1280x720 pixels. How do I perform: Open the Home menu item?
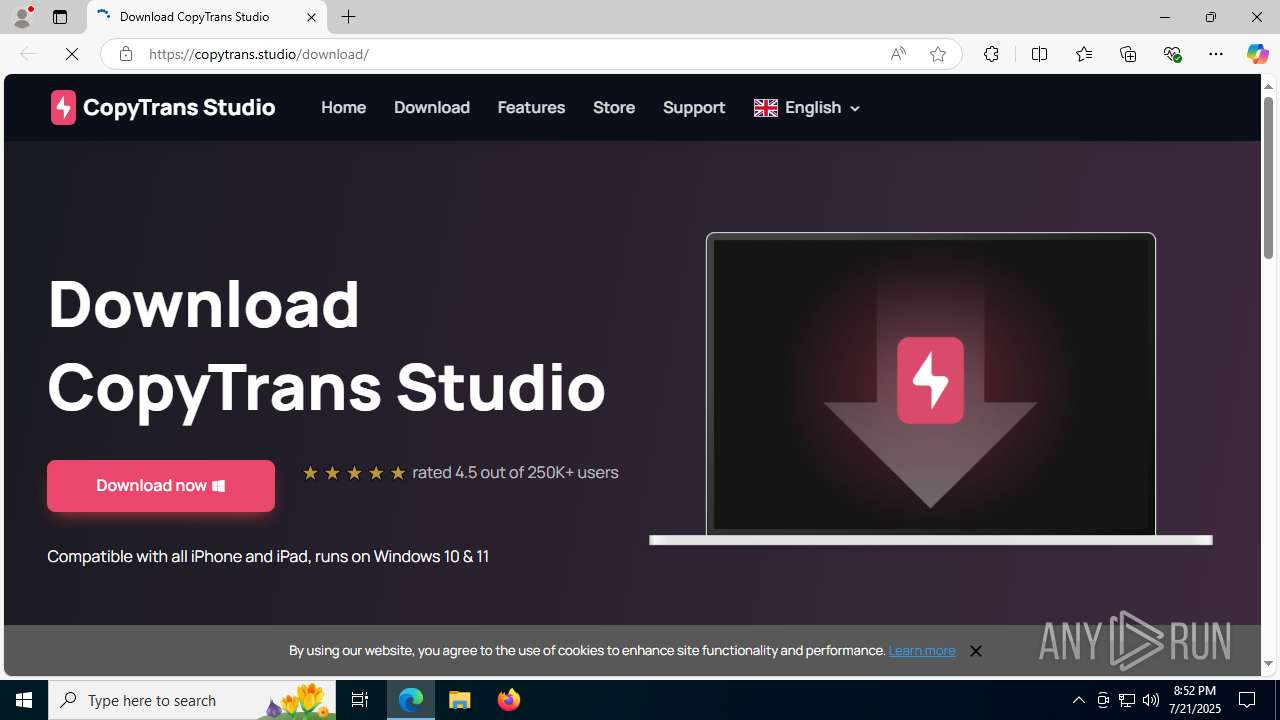(x=343, y=107)
